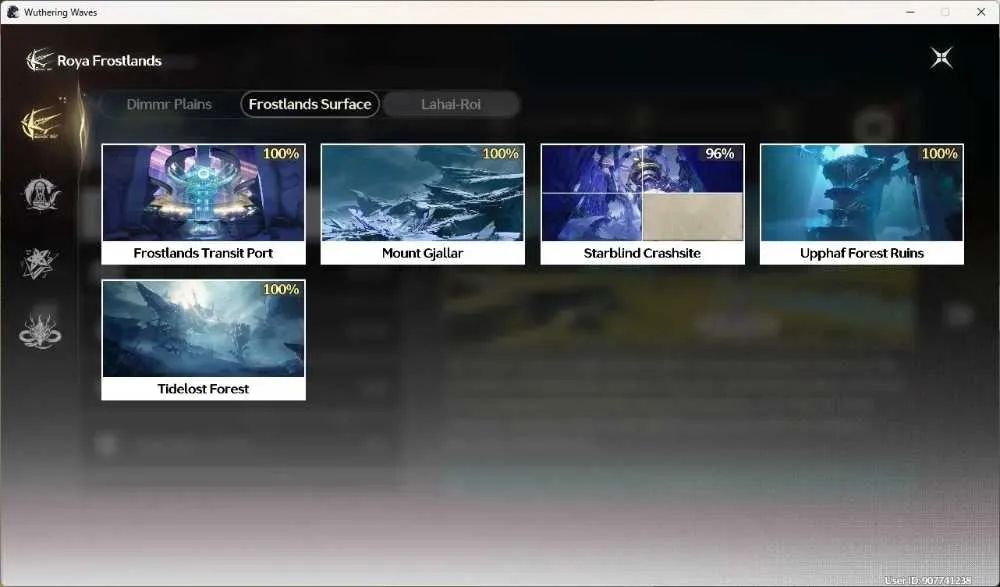The height and width of the screenshot is (587, 1000).
Task: Open the Mount Gjallar area card
Action: [x=423, y=204]
